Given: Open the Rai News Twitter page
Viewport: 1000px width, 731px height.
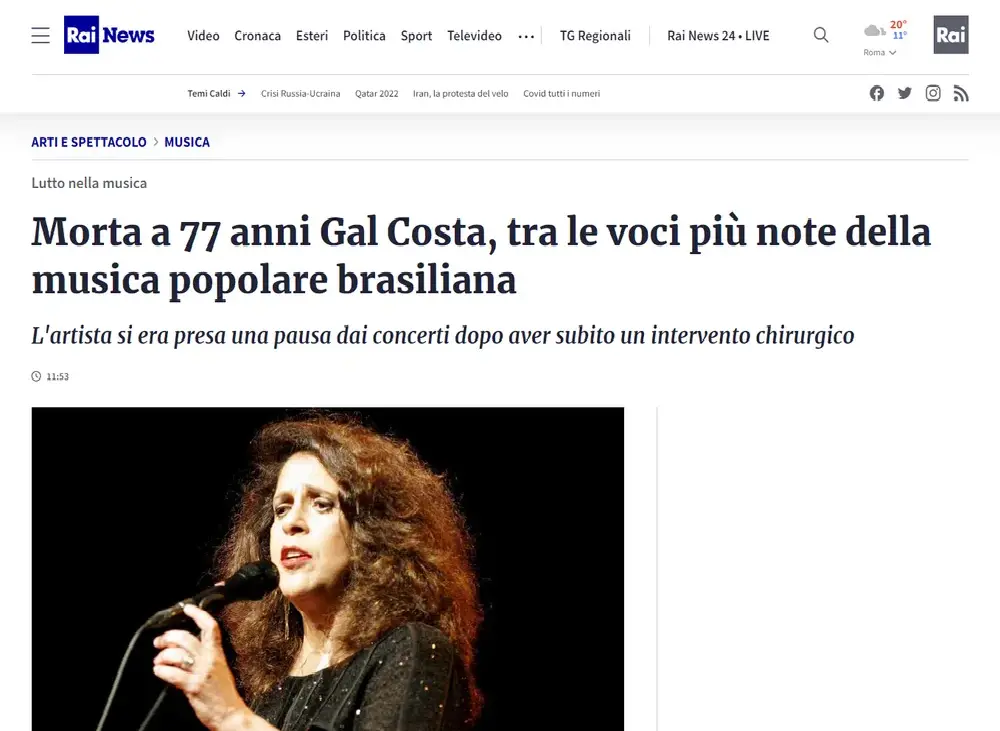Looking at the screenshot, I should pos(904,93).
